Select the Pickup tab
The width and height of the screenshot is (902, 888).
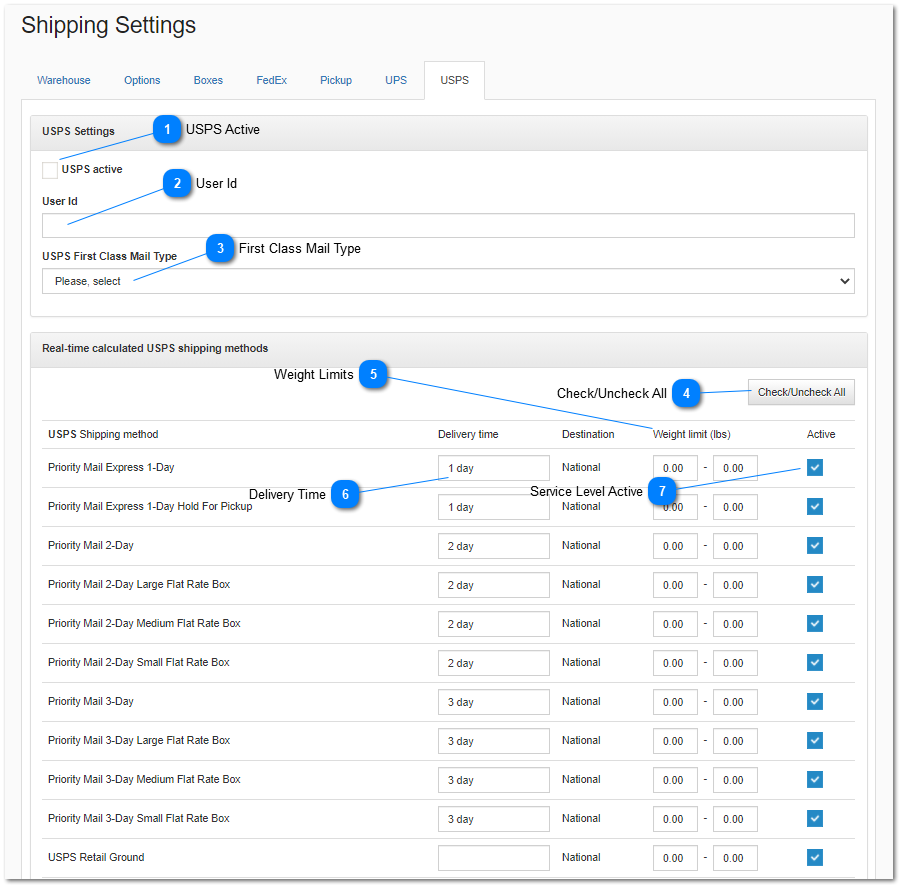click(336, 80)
